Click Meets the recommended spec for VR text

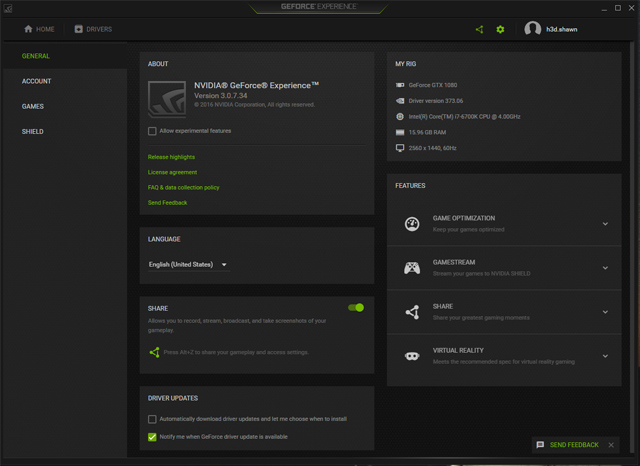pos(504,362)
